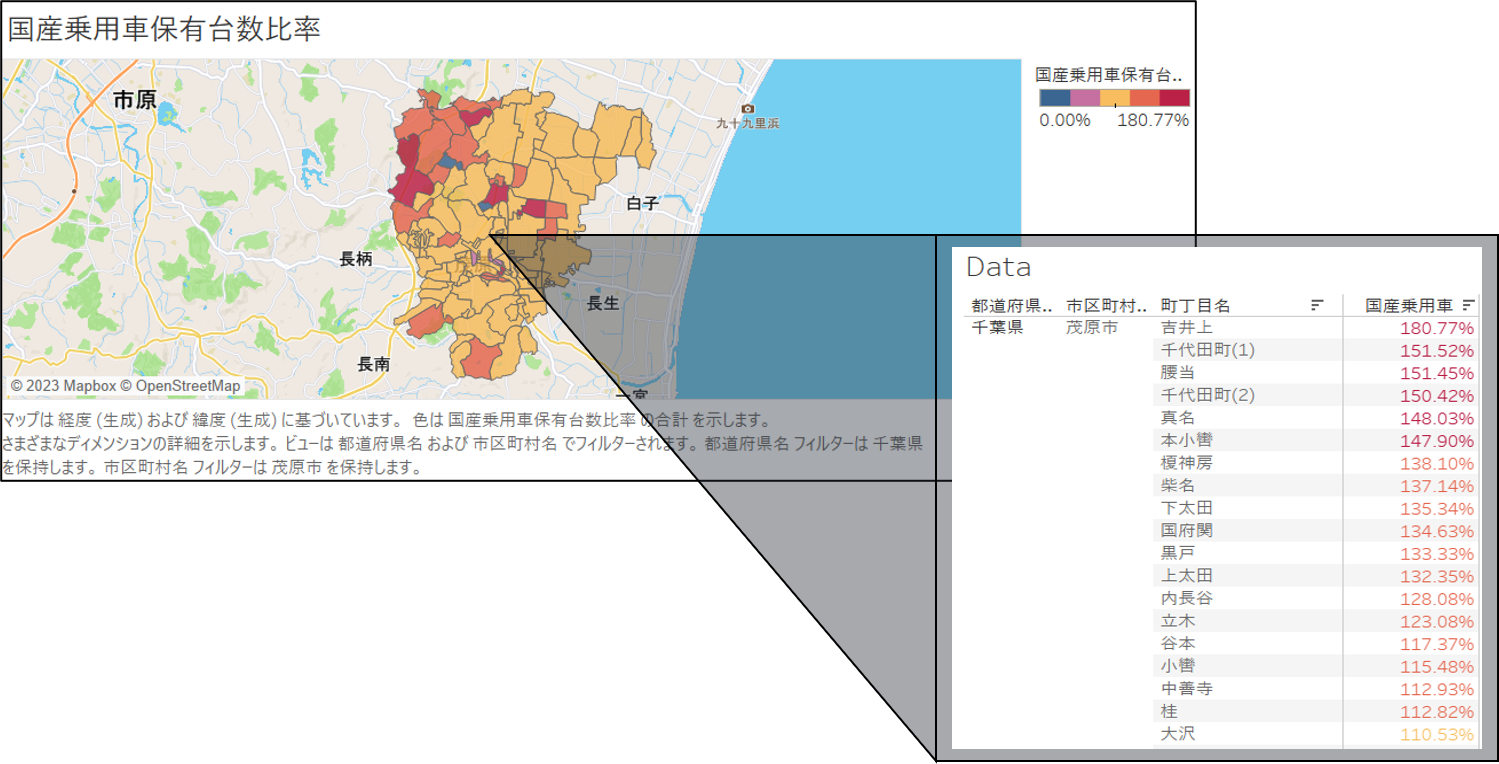
Task: Select the 内長谷 row label
Action: coord(1186,598)
